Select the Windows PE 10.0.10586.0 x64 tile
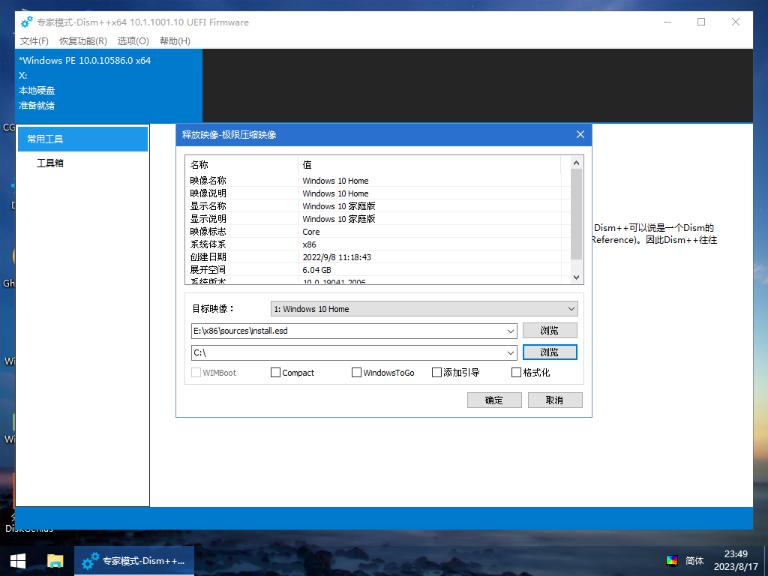The height and width of the screenshot is (576, 768). pyautogui.click(x=109, y=86)
